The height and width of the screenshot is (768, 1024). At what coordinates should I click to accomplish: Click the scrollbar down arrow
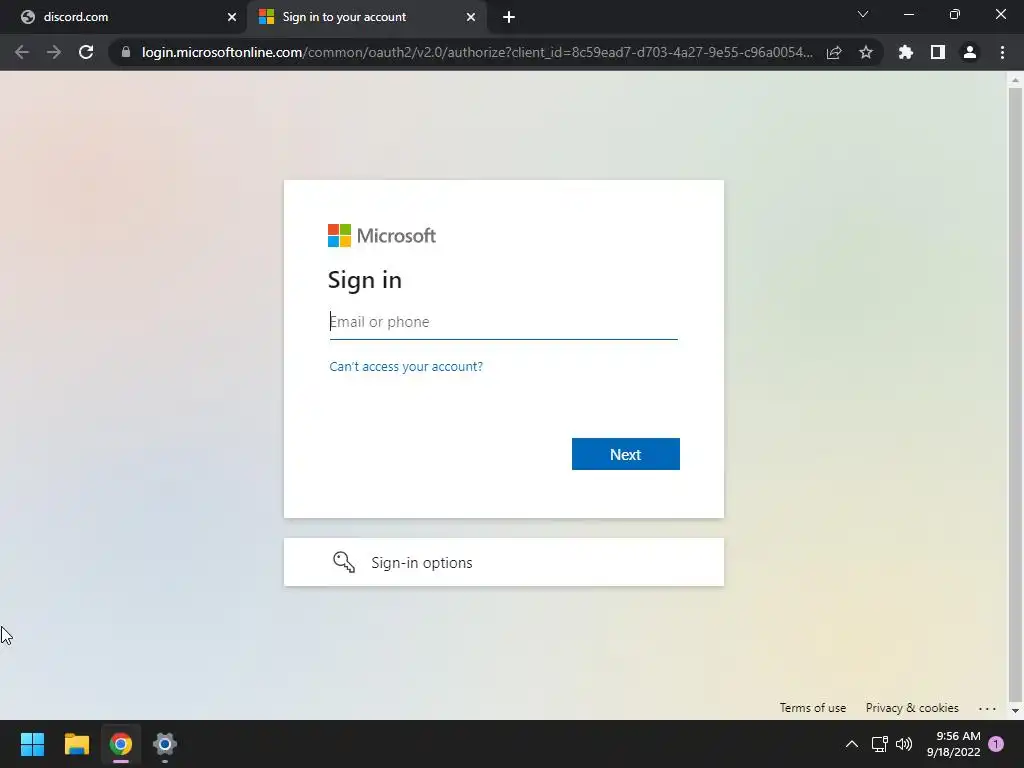click(x=1015, y=711)
